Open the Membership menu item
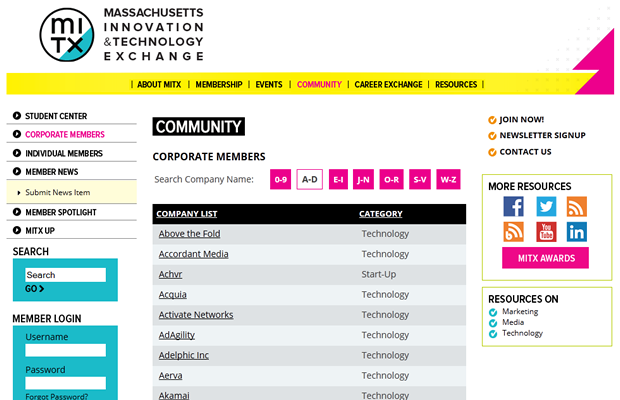The width and height of the screenshot is (620, 400). tap(219, 85)
